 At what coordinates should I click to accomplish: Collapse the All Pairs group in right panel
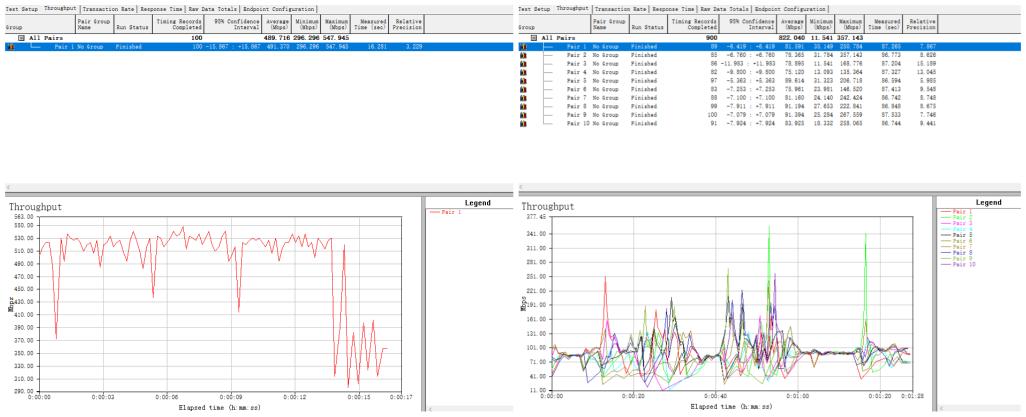pyautogui.click(x=533, y=38)
